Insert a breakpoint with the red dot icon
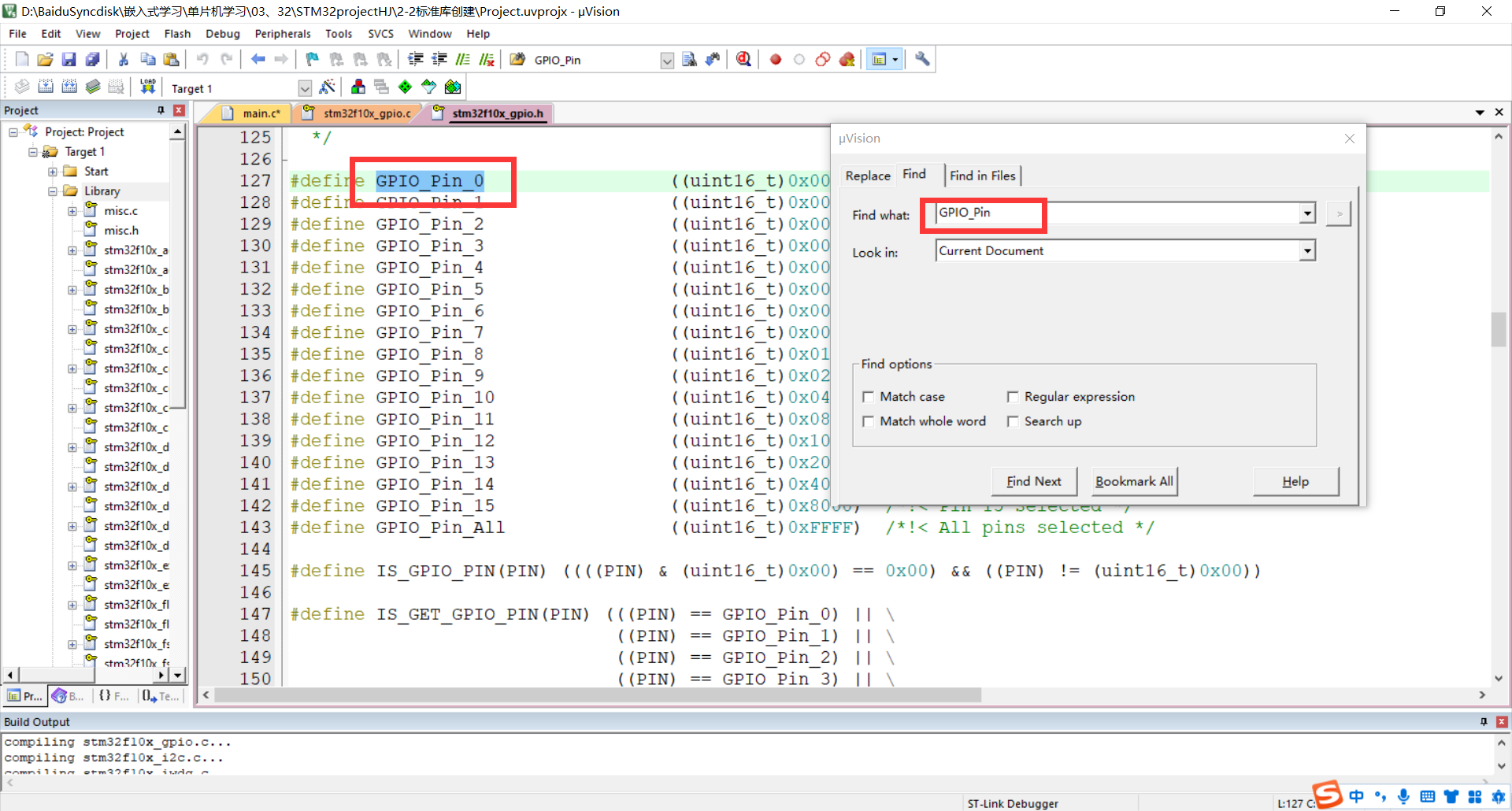 (776, 59)
